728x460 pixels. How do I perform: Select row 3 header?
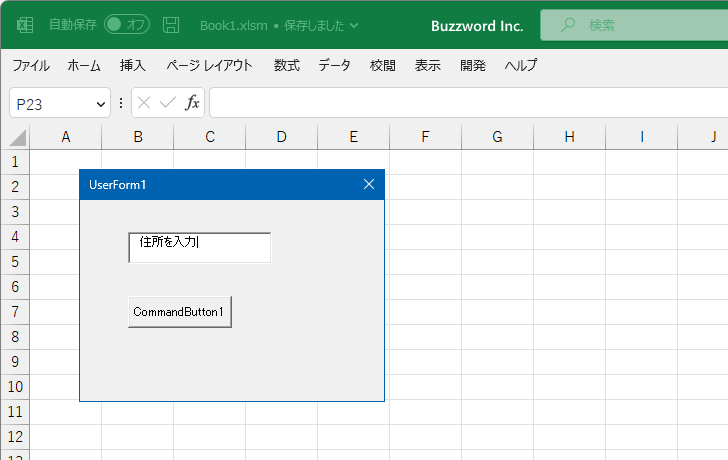point(15,212)
